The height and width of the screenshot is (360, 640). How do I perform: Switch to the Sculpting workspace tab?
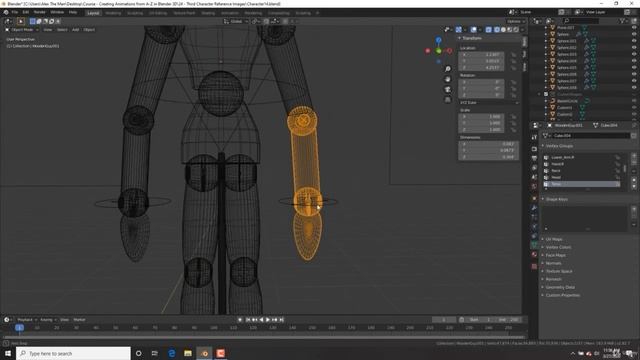click(x=135, y=13)
